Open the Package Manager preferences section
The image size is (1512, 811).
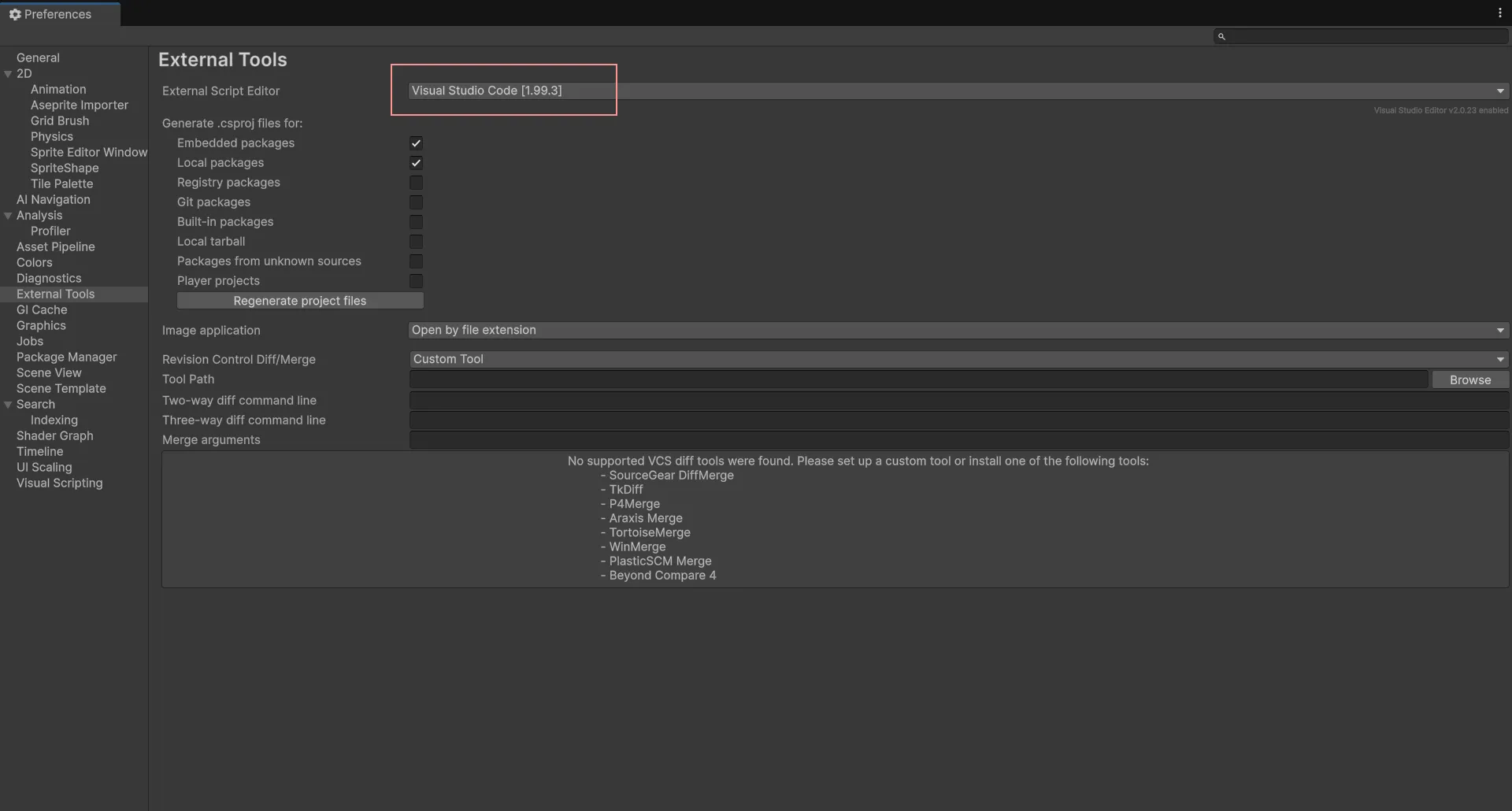click(66, 357)
